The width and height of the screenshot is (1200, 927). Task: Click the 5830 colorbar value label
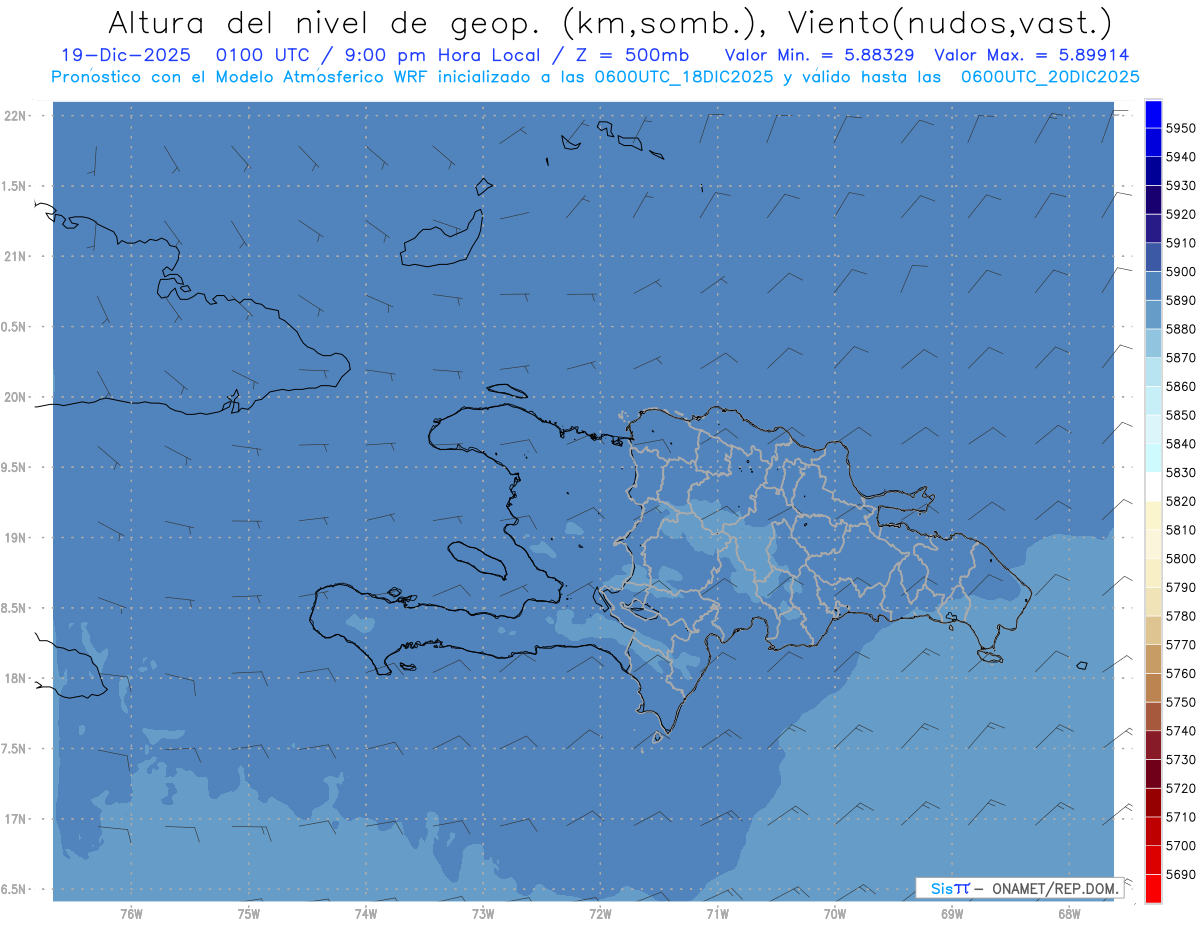1180,473
